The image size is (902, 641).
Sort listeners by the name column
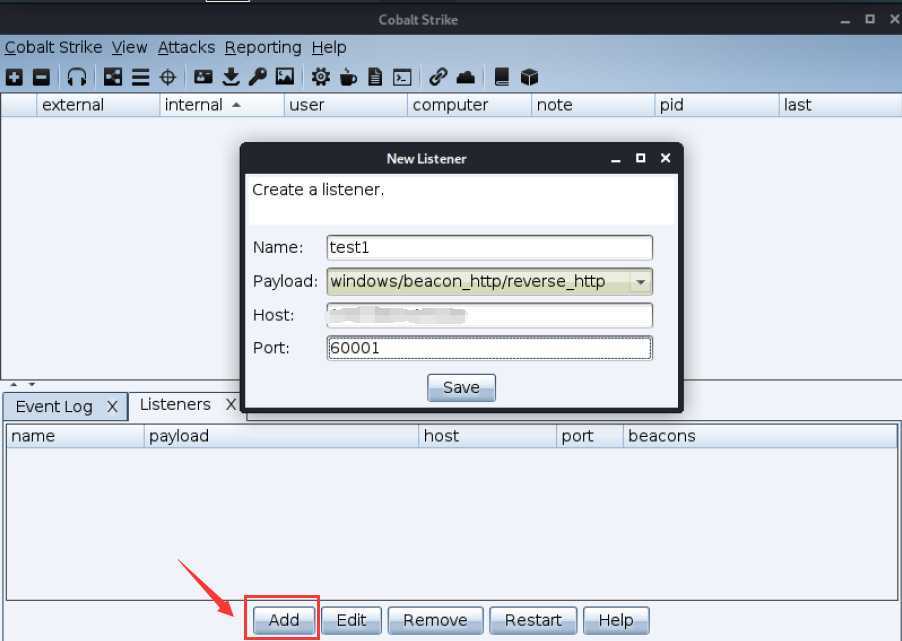coord(75,436)
